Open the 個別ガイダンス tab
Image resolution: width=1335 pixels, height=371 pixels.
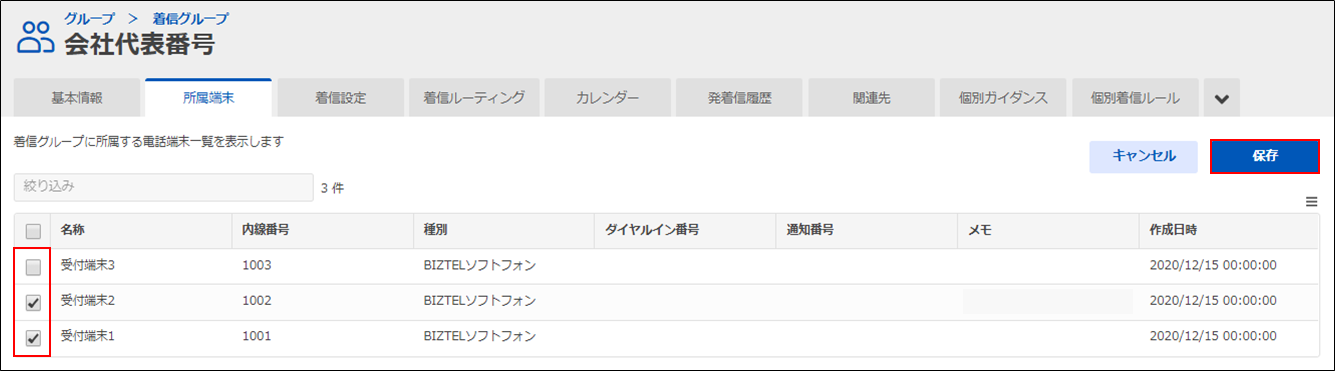1003,98
